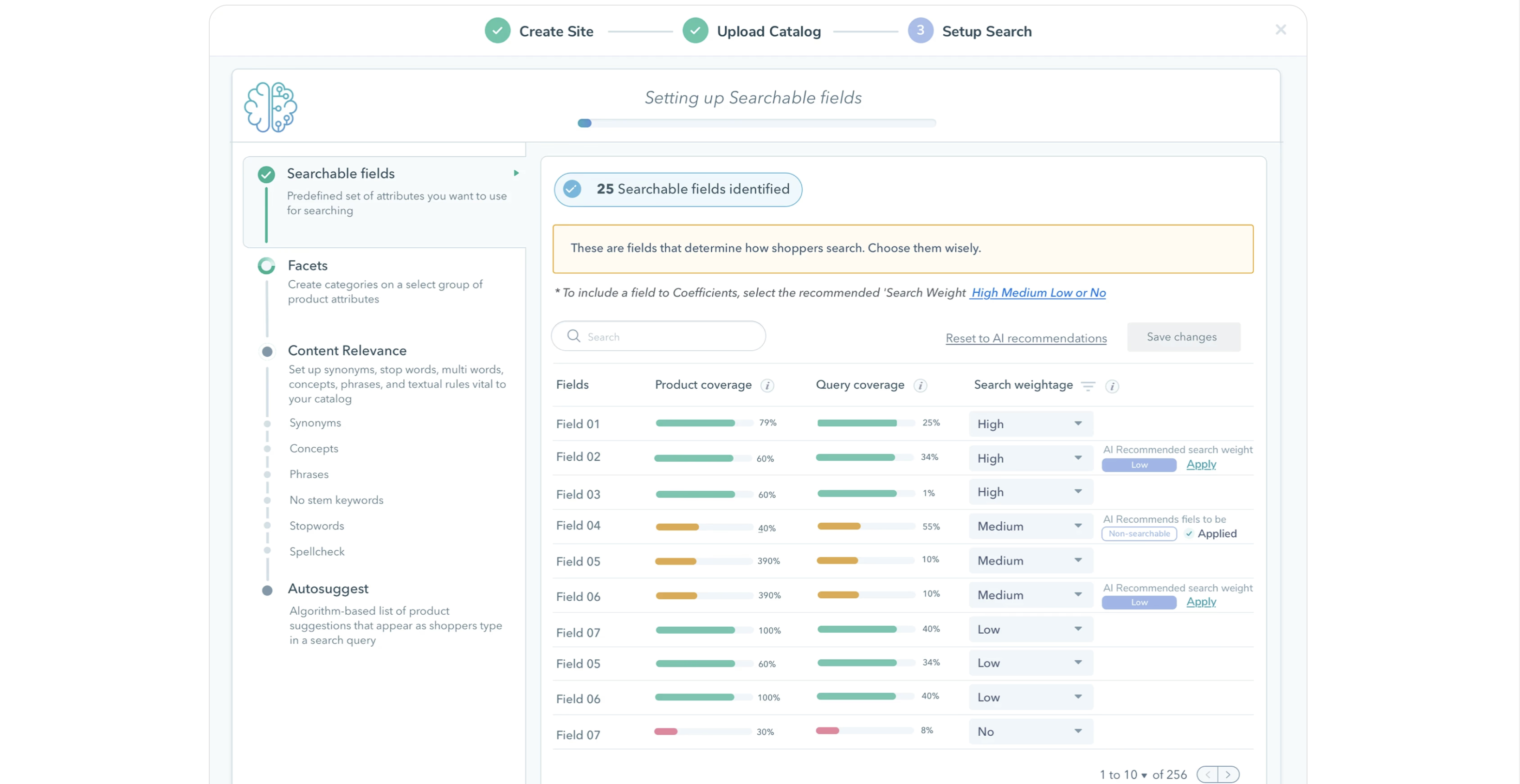Click the Search weightage filter icon
This screenshot has height=784, width=1520.
[x=1088, y=386]
